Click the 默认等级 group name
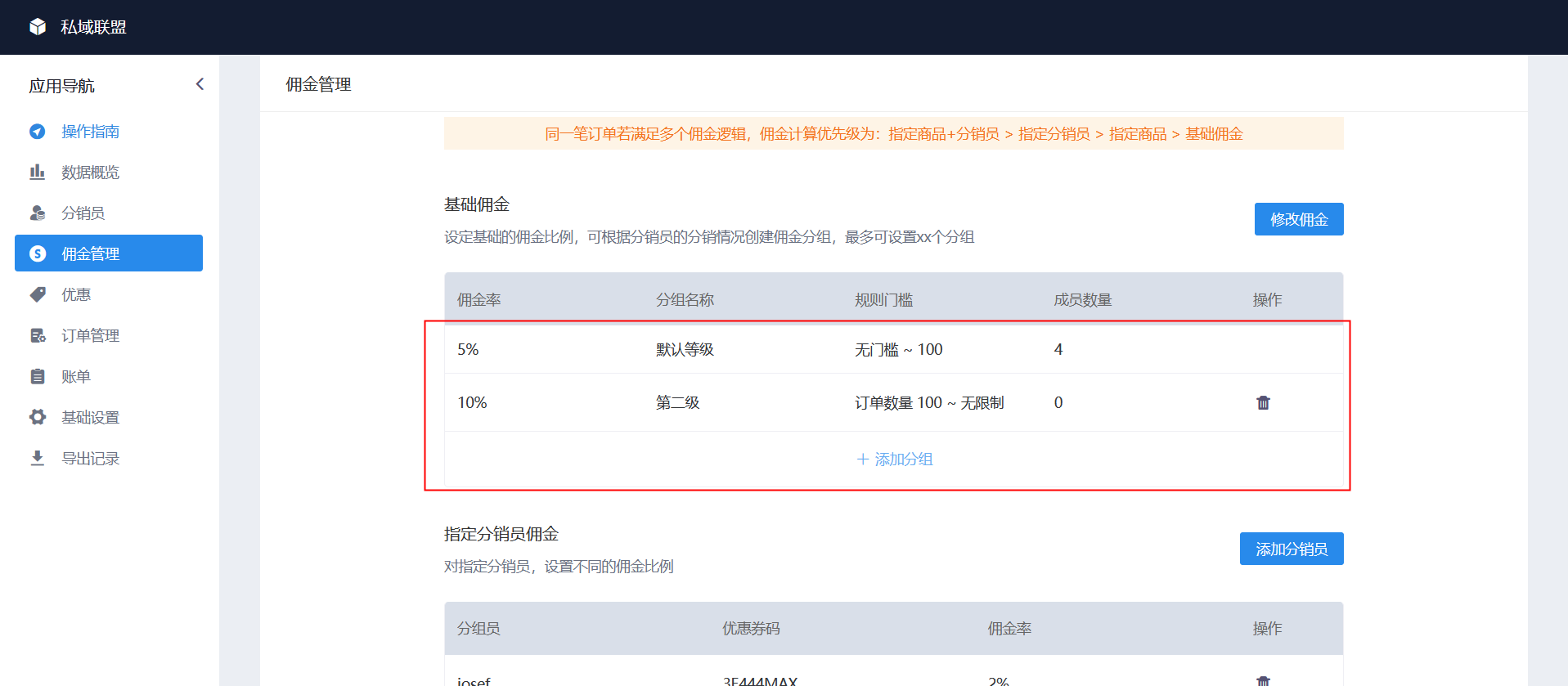Image resolution: width=1568 pixels, height=686 pixels. coord(685,349)
